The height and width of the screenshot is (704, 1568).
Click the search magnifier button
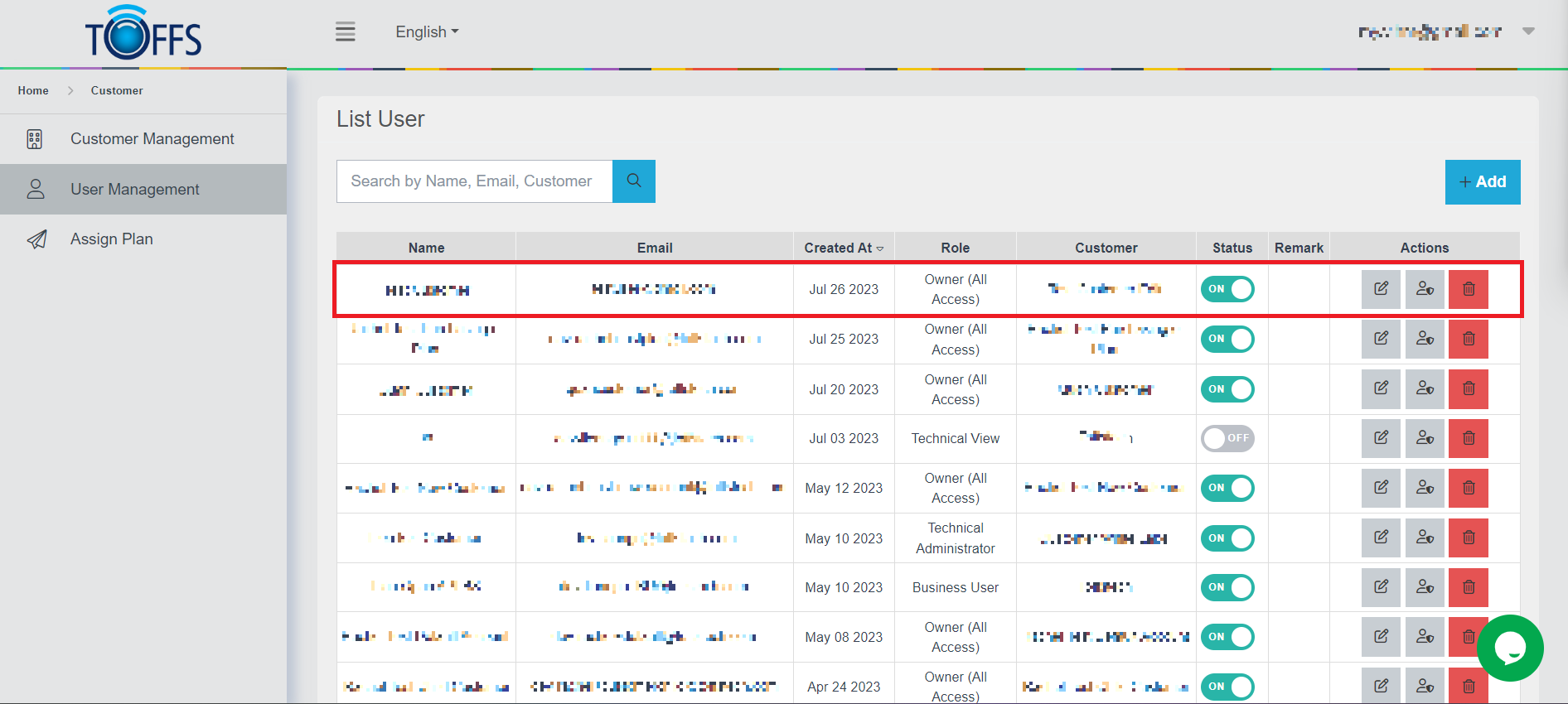[634, 181]
